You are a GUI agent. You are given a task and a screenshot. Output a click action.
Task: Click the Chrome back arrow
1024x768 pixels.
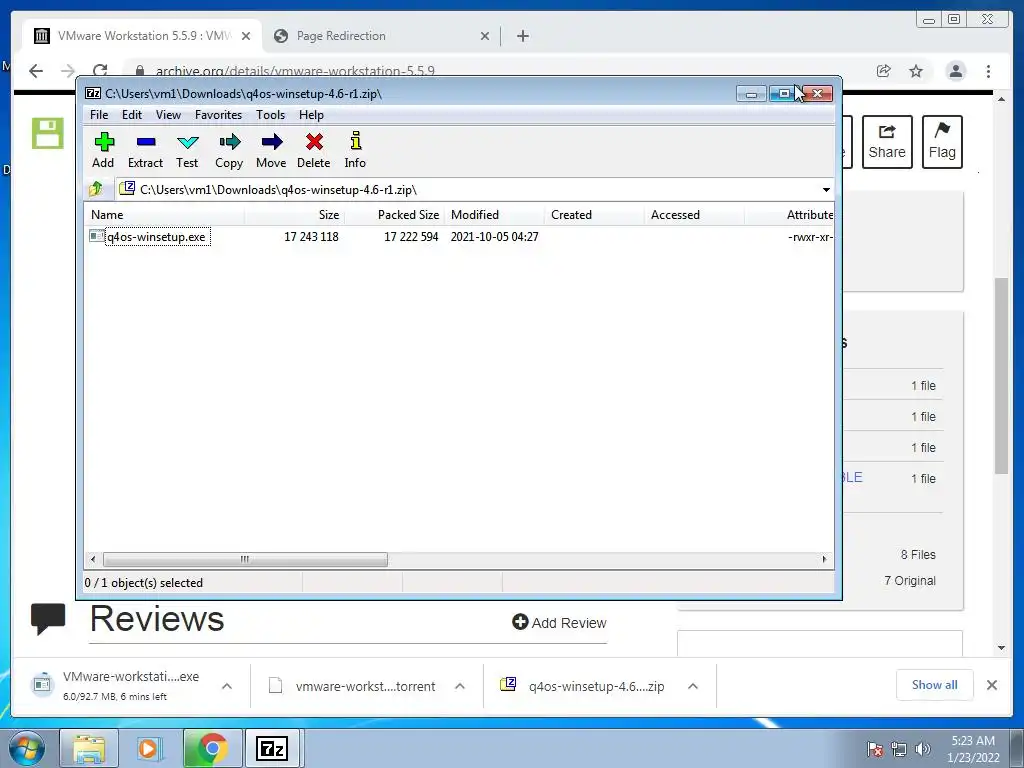(x=36, y=71)
